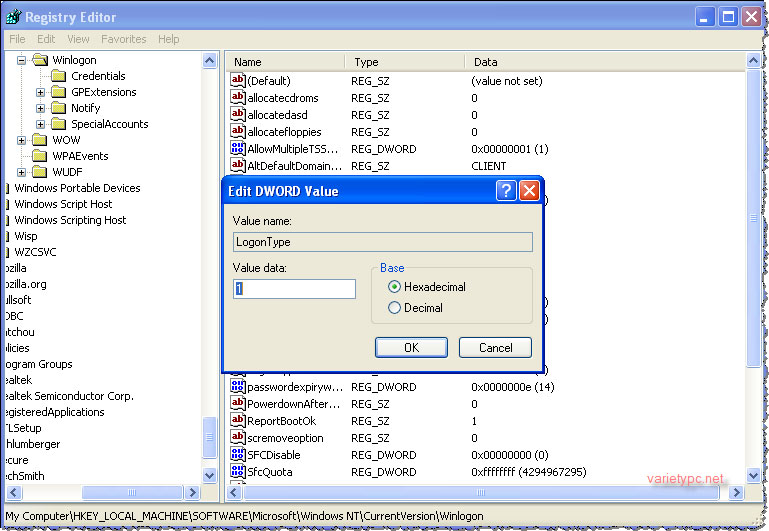Select the ReportBootOk string value icon
The image size is (769, 531).
(237, 421)
